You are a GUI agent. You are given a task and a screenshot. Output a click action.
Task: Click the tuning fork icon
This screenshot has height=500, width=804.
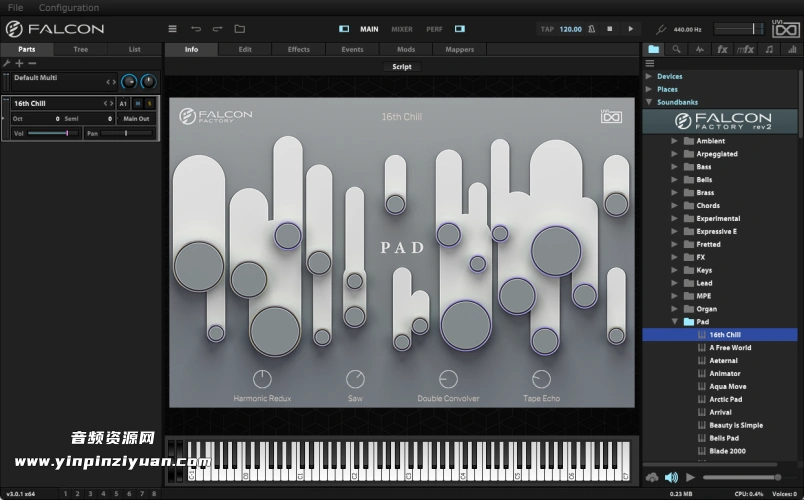pos(661,30)
